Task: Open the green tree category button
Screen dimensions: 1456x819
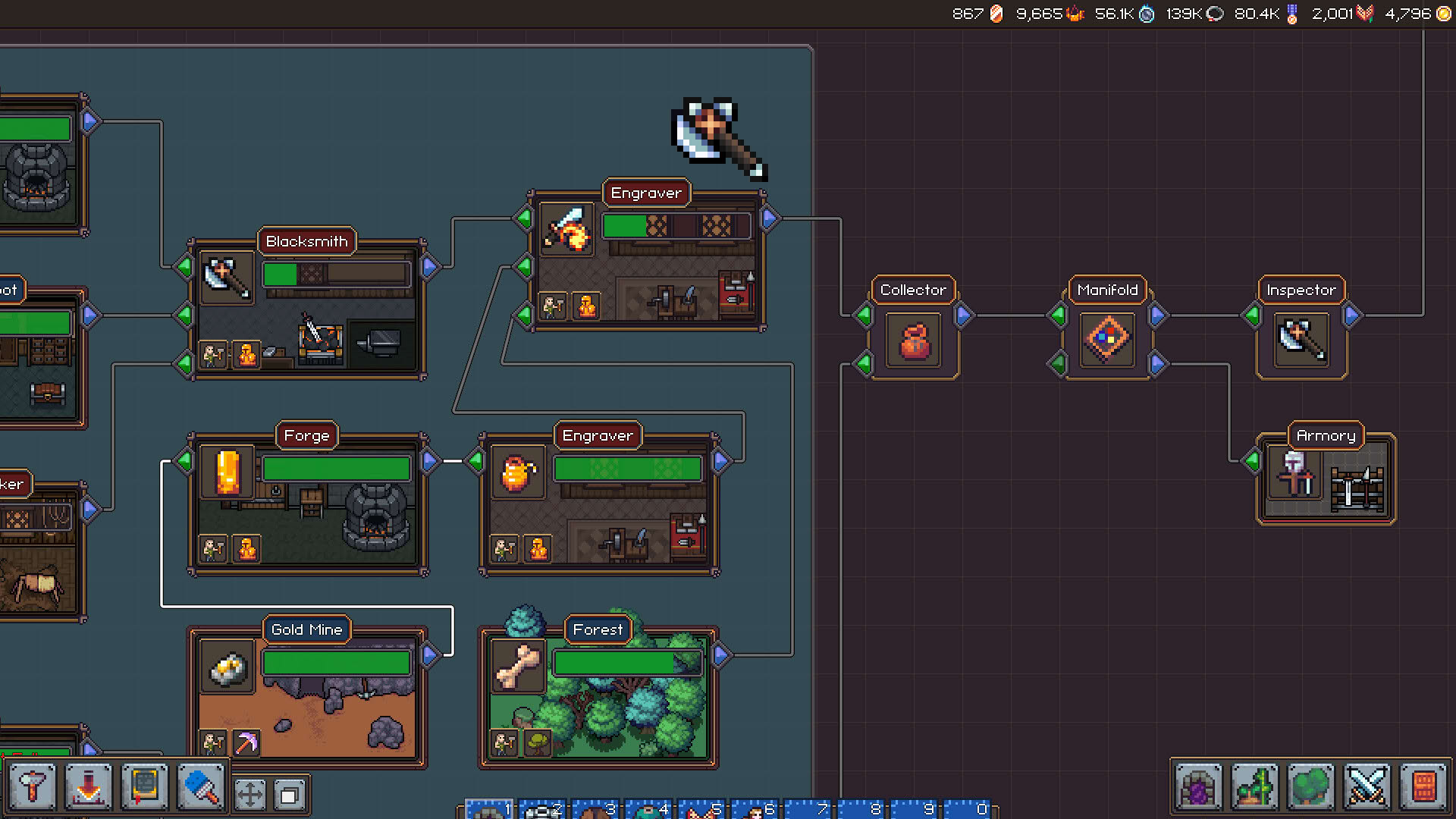Action: click(x=1311, y=786)
